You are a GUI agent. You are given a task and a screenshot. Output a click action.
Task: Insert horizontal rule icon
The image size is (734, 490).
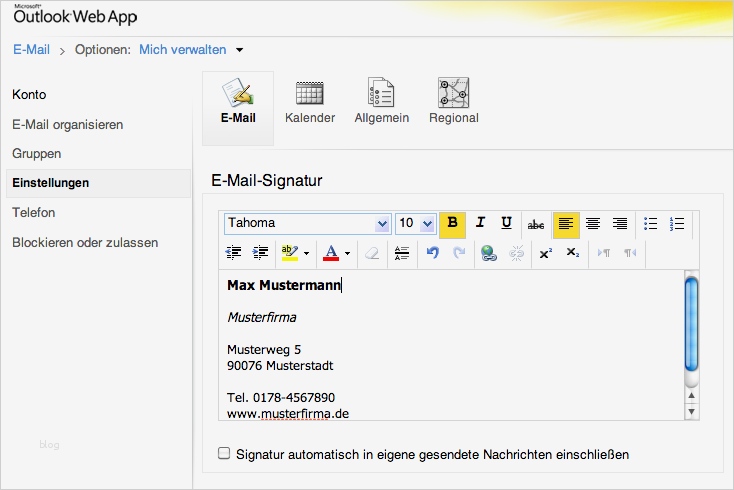[x=402, y=253]
